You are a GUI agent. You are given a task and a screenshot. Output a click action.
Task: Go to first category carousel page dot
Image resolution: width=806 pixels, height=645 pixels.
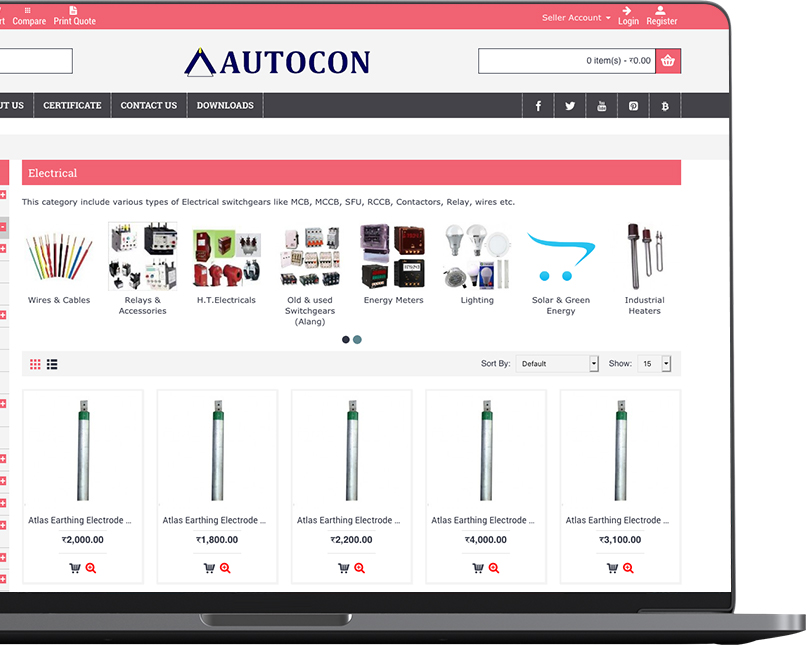(345, 340)
